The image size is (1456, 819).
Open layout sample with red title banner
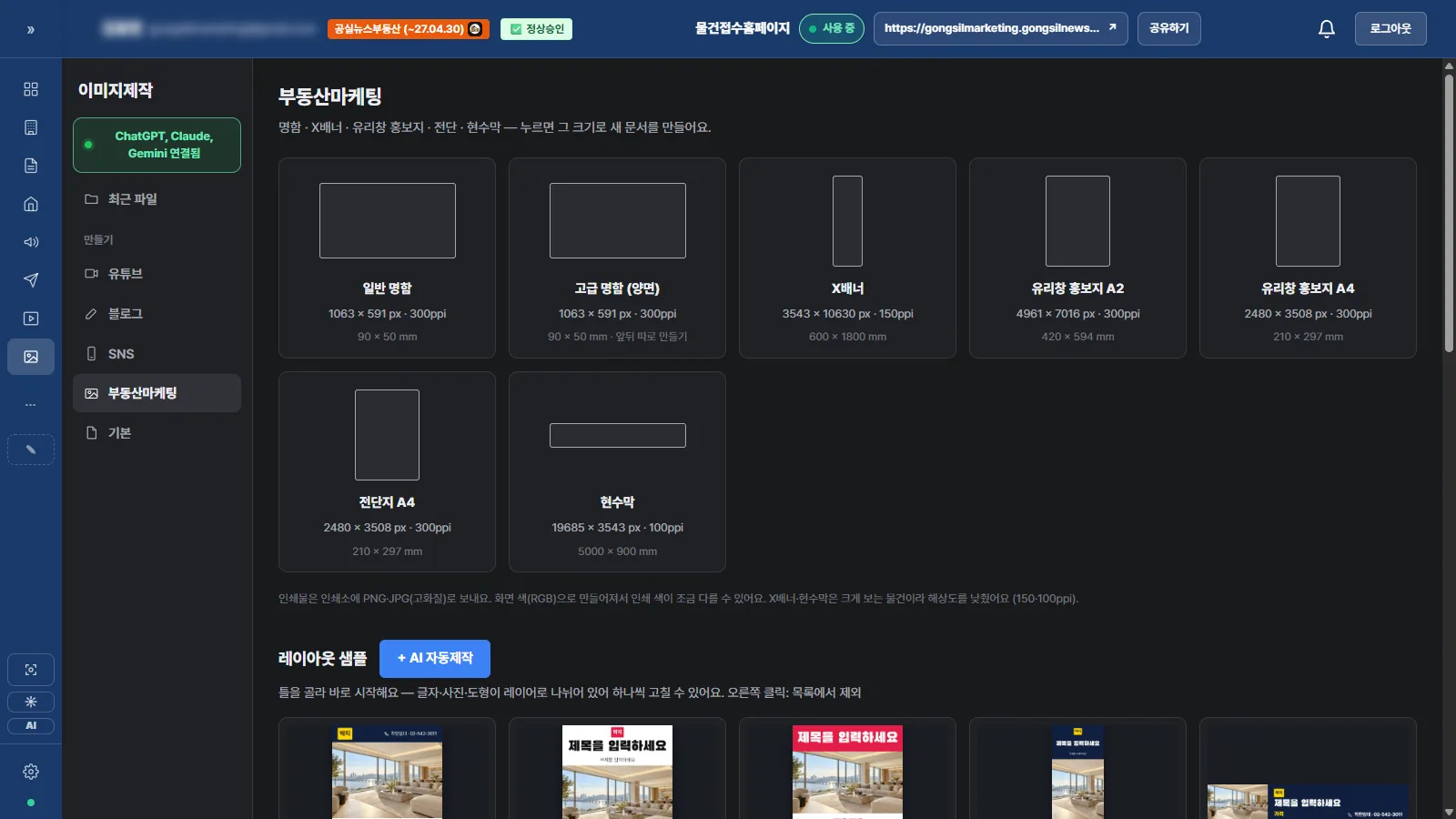(x=847, y=769)
